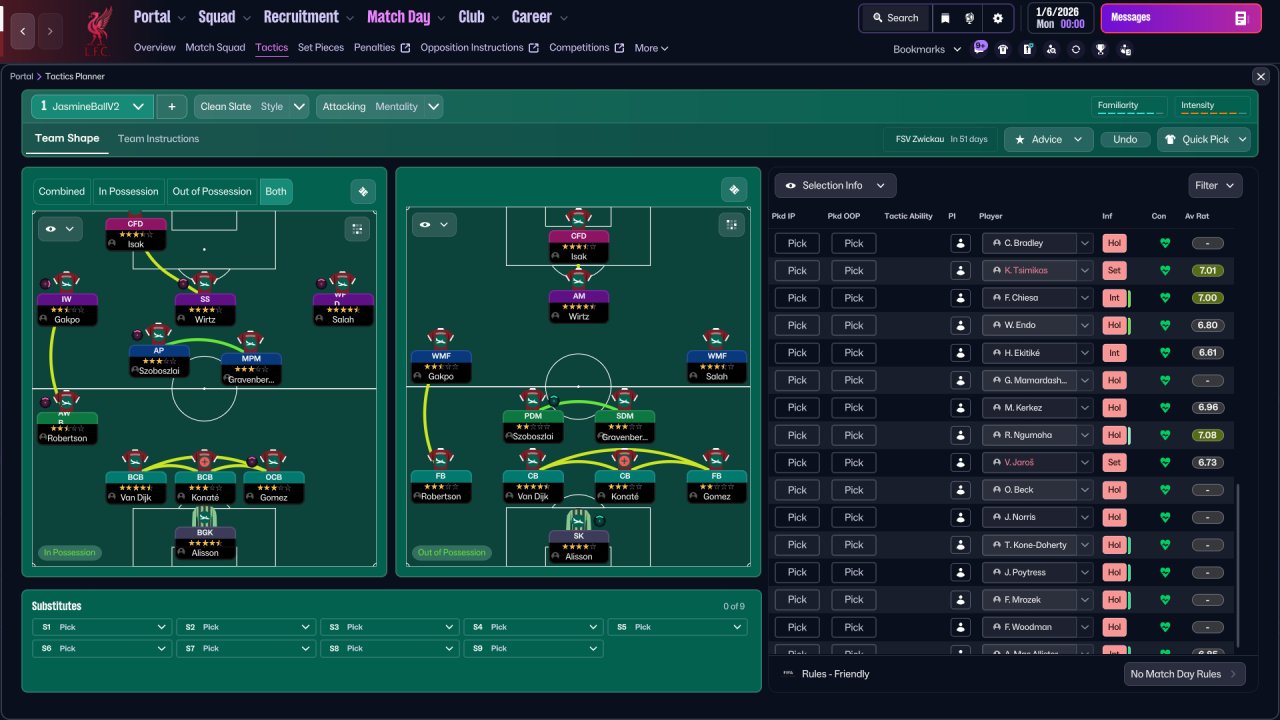This screenshot has width=1280, height=720.
Task: Go forward with the right arrow
Action: (x=50, y=31)
